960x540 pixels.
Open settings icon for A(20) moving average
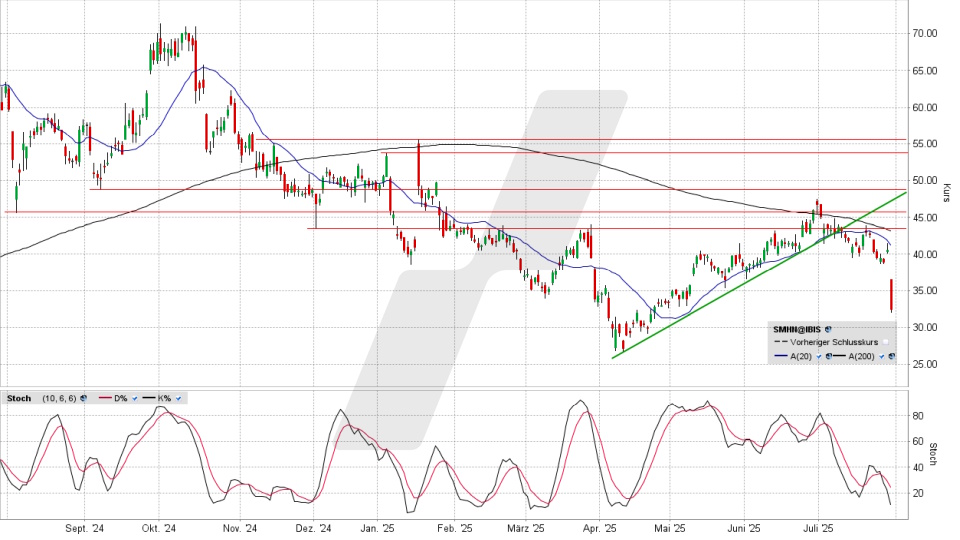pos(829,356)
